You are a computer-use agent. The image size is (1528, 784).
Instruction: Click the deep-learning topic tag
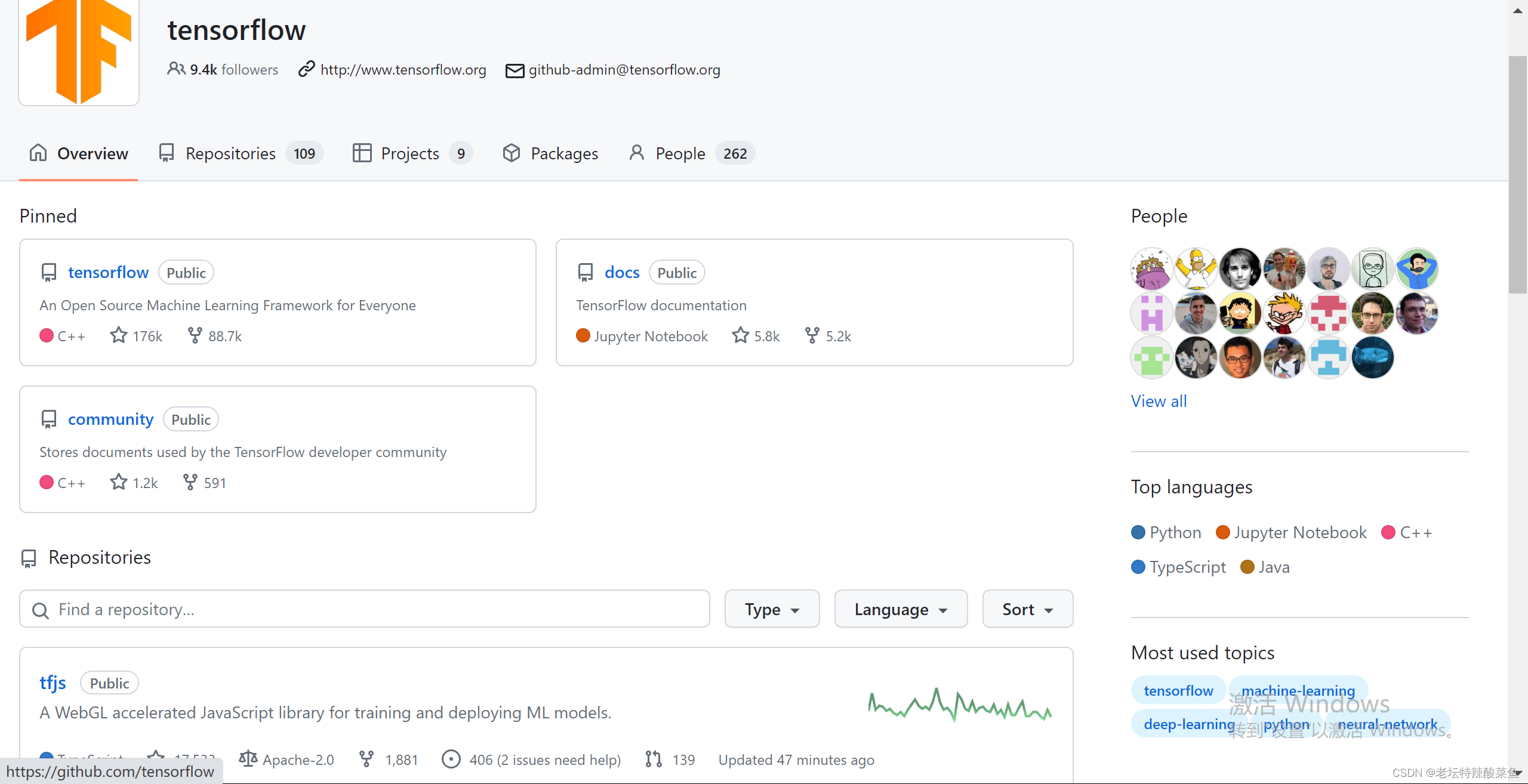[x=1189, y=724]
